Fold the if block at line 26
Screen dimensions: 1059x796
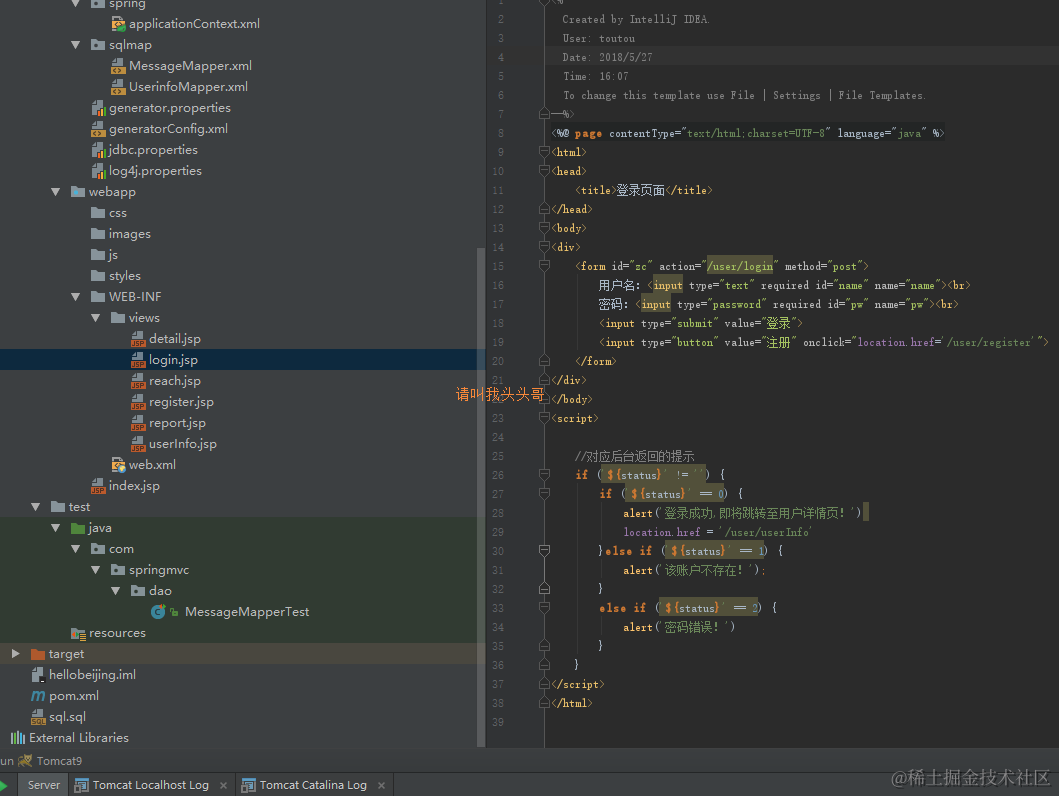544,475
